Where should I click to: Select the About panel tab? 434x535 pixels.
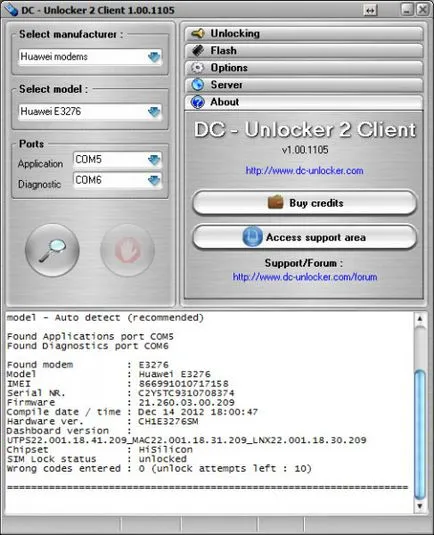[304, 102]
